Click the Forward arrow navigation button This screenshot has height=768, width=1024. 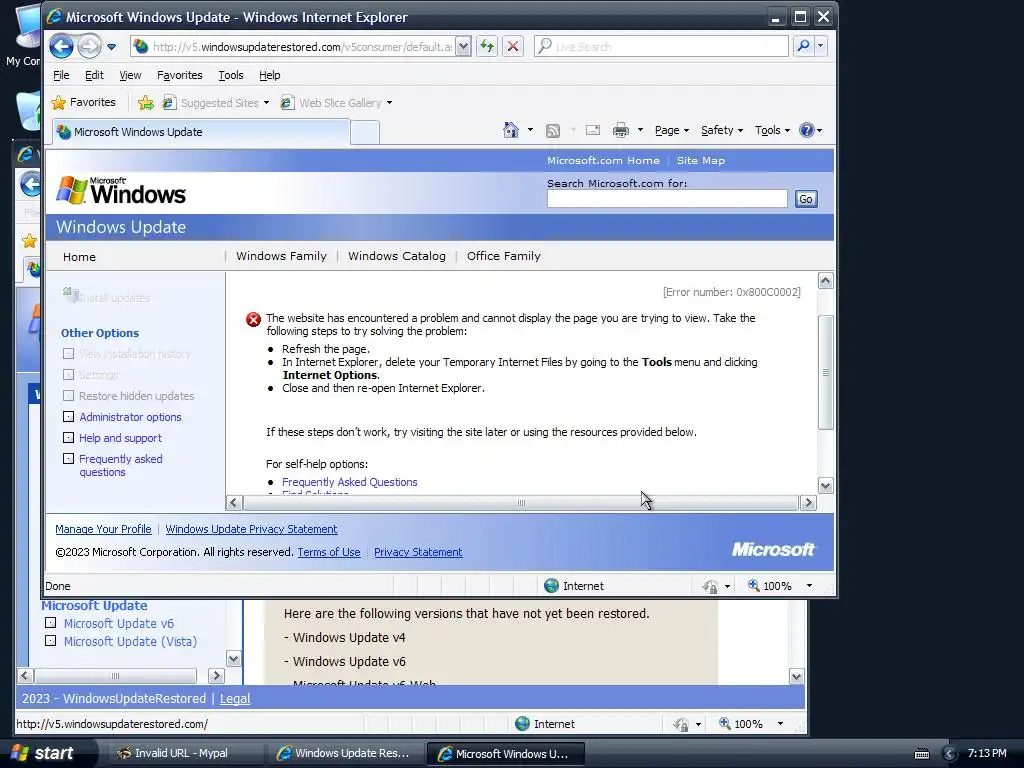[89, 46]
